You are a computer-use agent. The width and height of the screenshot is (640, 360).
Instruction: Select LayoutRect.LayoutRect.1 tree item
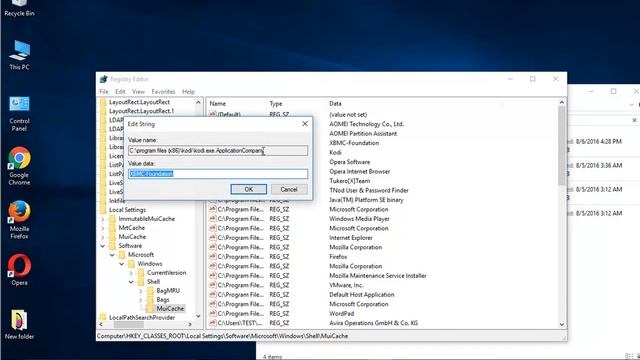141,111
